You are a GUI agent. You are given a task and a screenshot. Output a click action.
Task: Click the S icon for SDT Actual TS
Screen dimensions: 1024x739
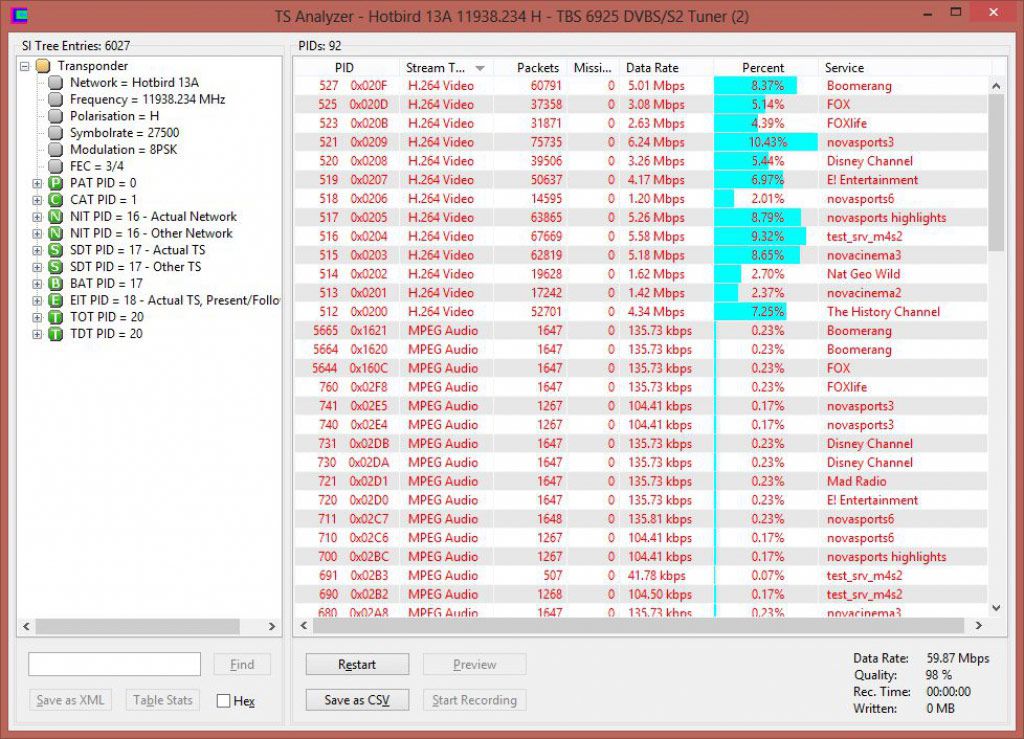click(55, 250)
